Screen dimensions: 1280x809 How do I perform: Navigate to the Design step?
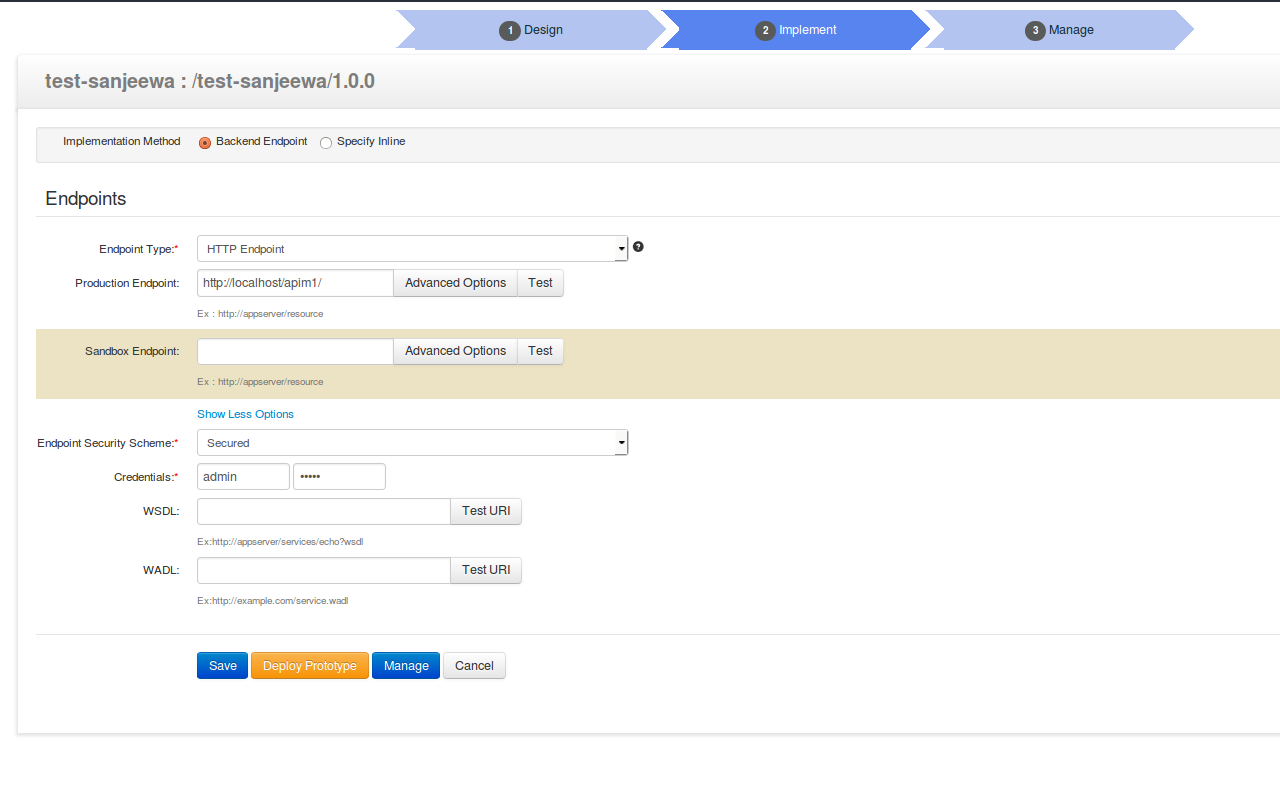pyautogui.click(x=532, y=30)
